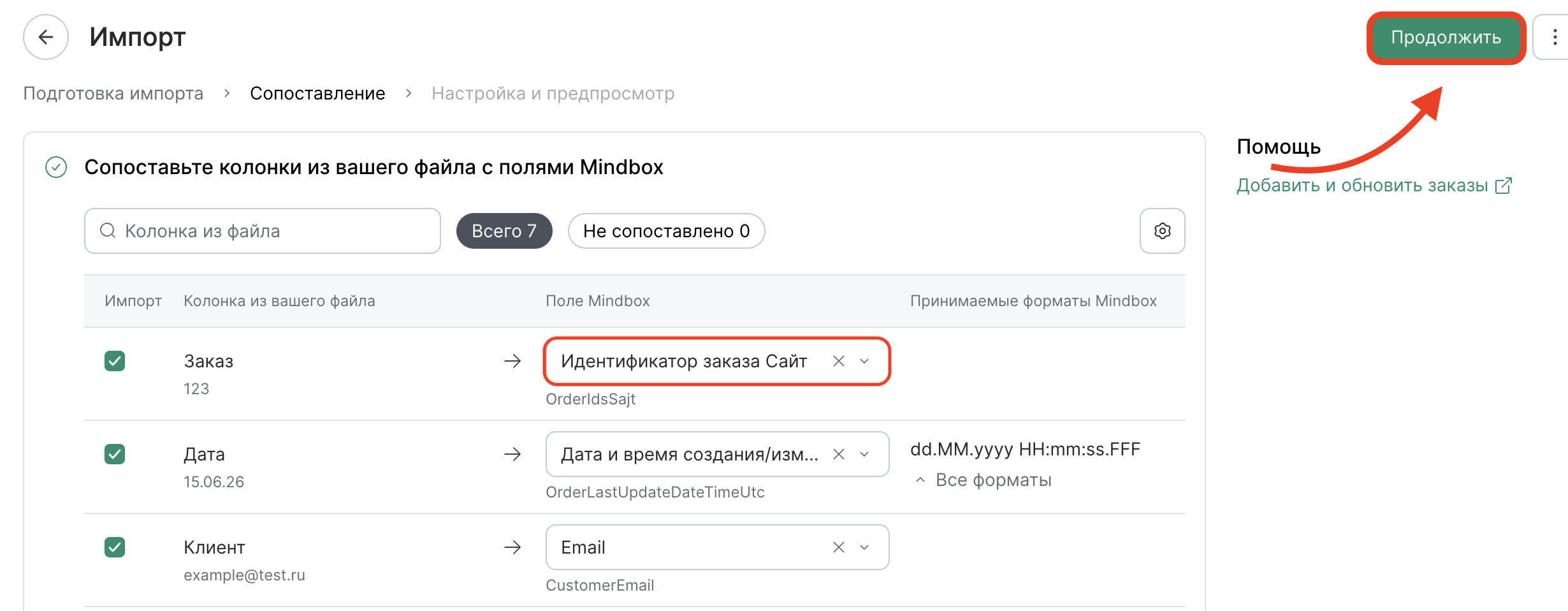This screenshot has height=611, width=1568.
Task: Click the Продолжить button
Action: click(x=1446, y=37)
